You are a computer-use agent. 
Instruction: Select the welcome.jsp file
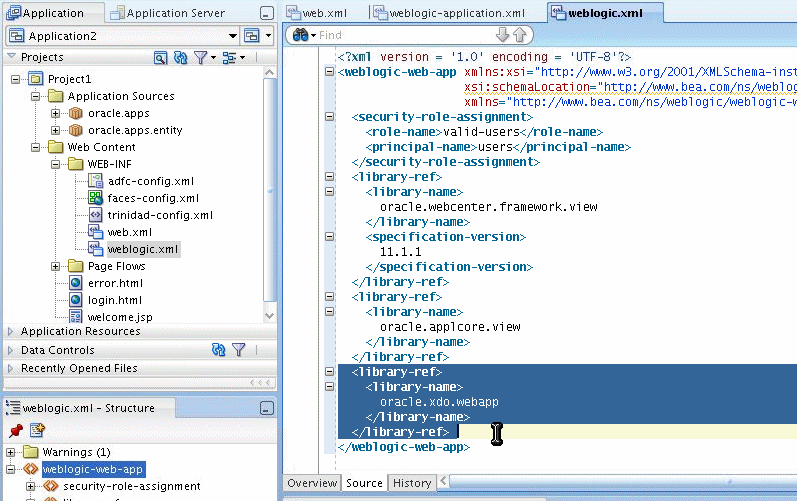point(119,317)
